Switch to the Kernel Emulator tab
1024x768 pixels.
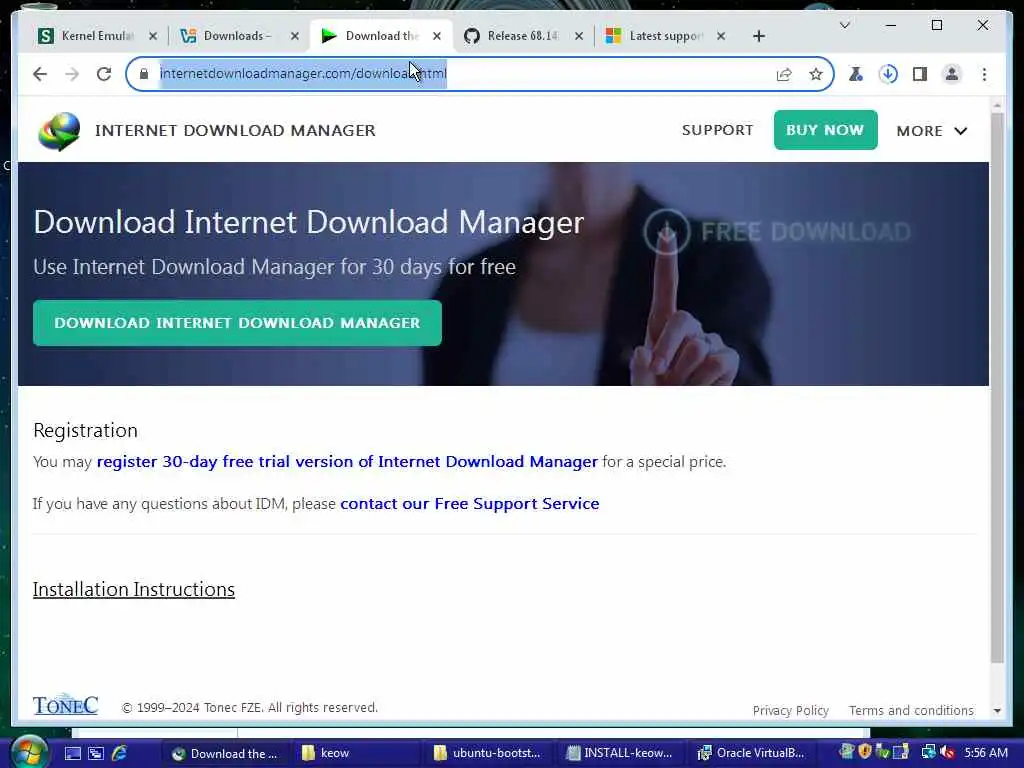click(98, 36)
